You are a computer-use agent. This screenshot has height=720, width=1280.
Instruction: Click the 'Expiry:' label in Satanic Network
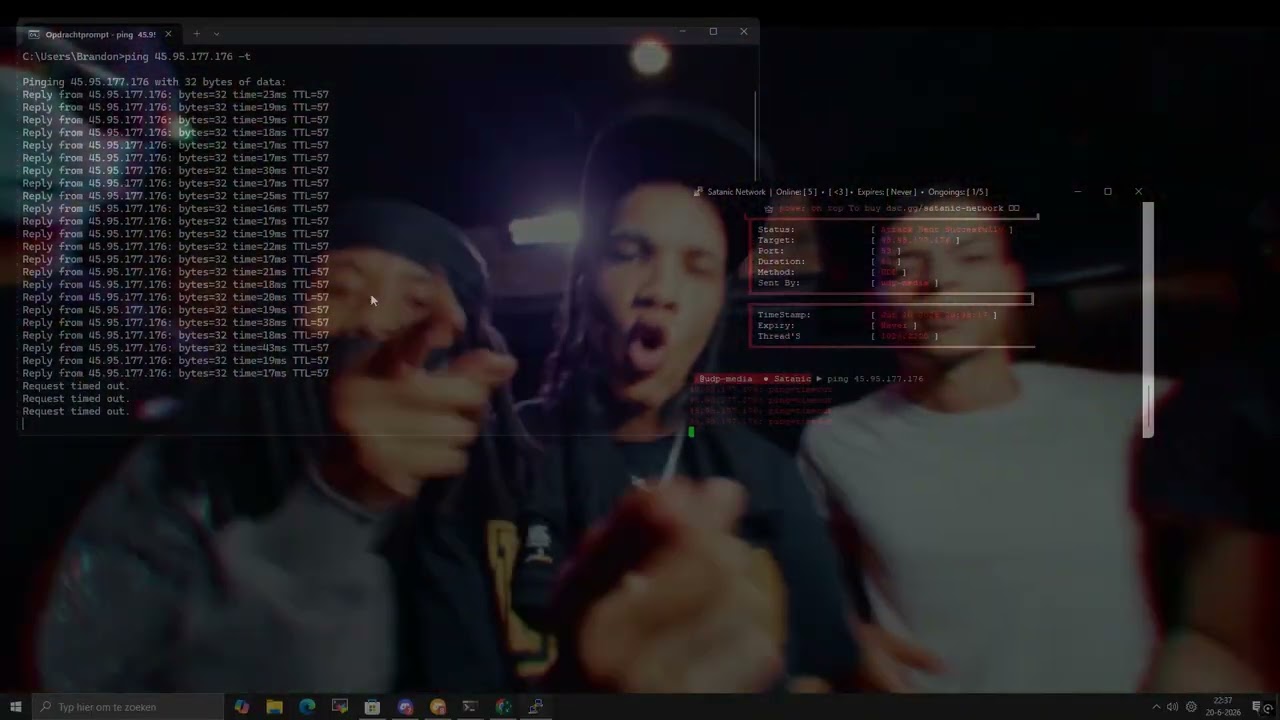(x=776, y=326)
